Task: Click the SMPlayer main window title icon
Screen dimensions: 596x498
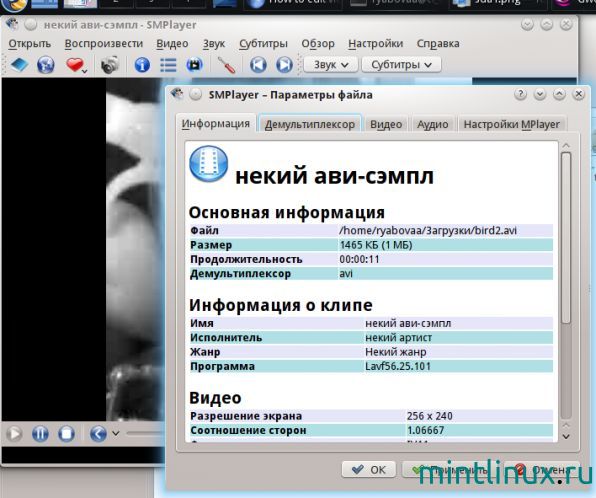Action: coord(12,24)
